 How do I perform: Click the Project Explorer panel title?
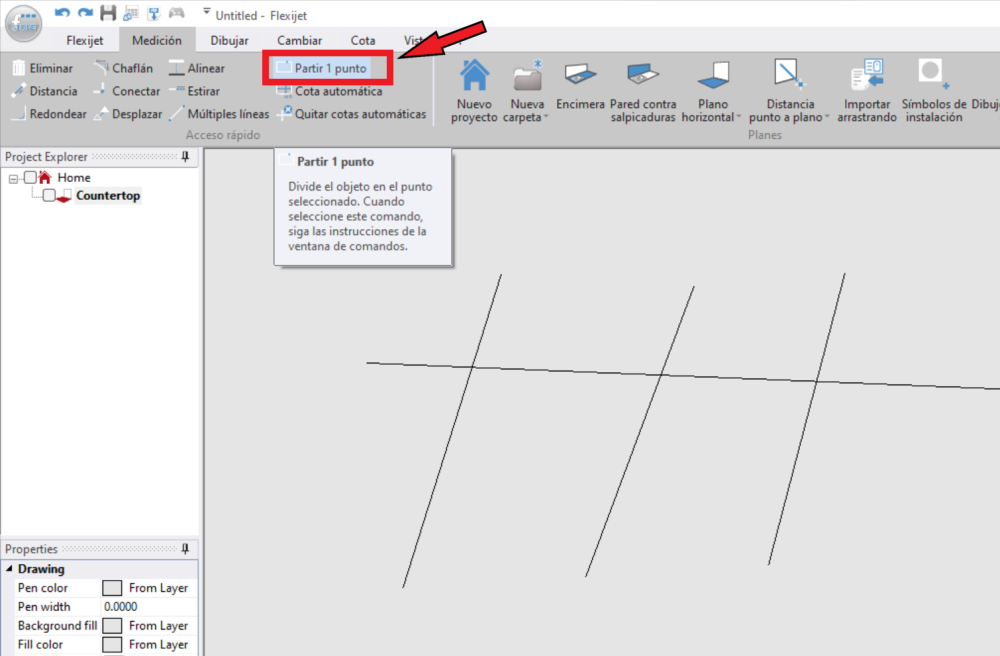46,157
